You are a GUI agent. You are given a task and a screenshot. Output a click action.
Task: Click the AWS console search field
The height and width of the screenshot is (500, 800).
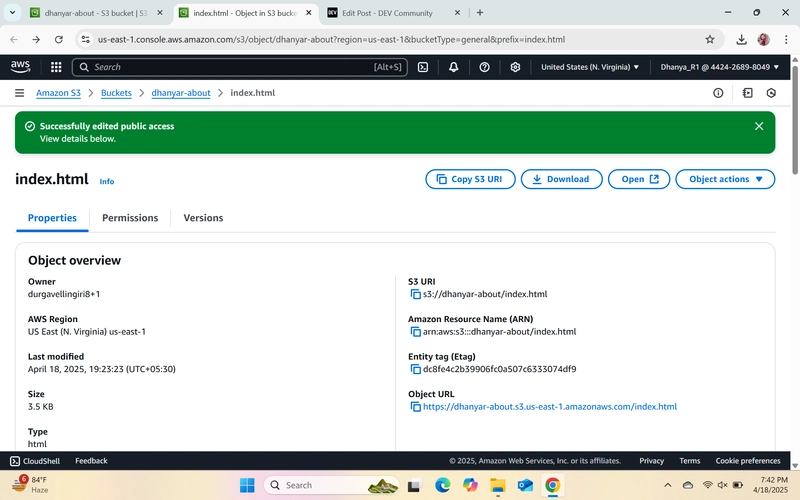point(240,67)
